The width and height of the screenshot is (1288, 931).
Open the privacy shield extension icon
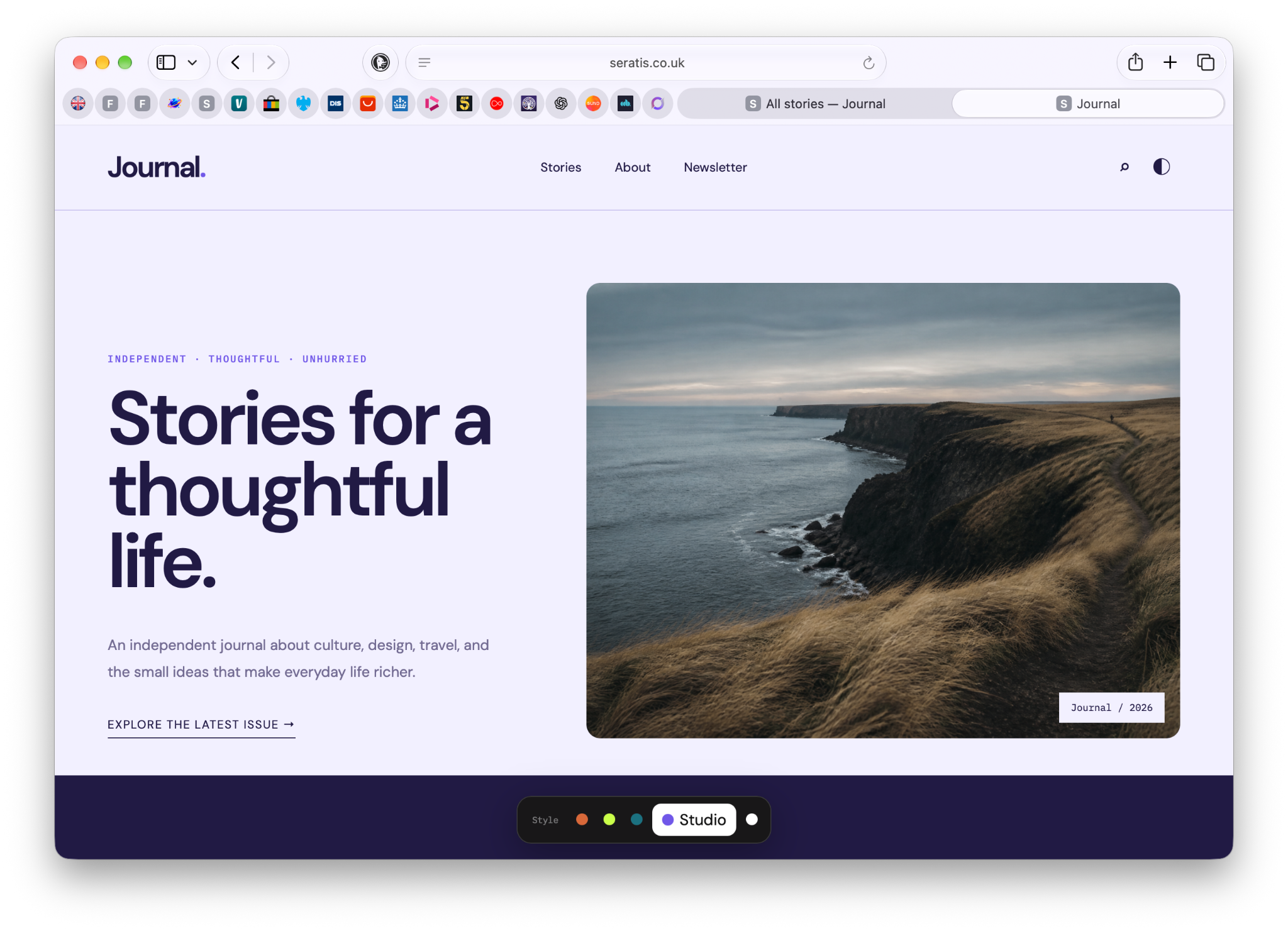tap(380, 62)
